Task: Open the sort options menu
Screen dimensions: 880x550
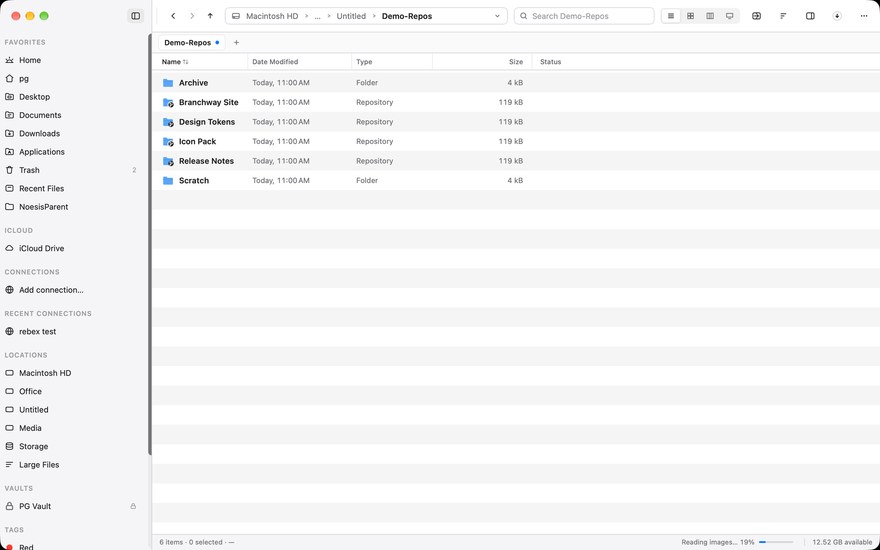Action: pos(783,16)
